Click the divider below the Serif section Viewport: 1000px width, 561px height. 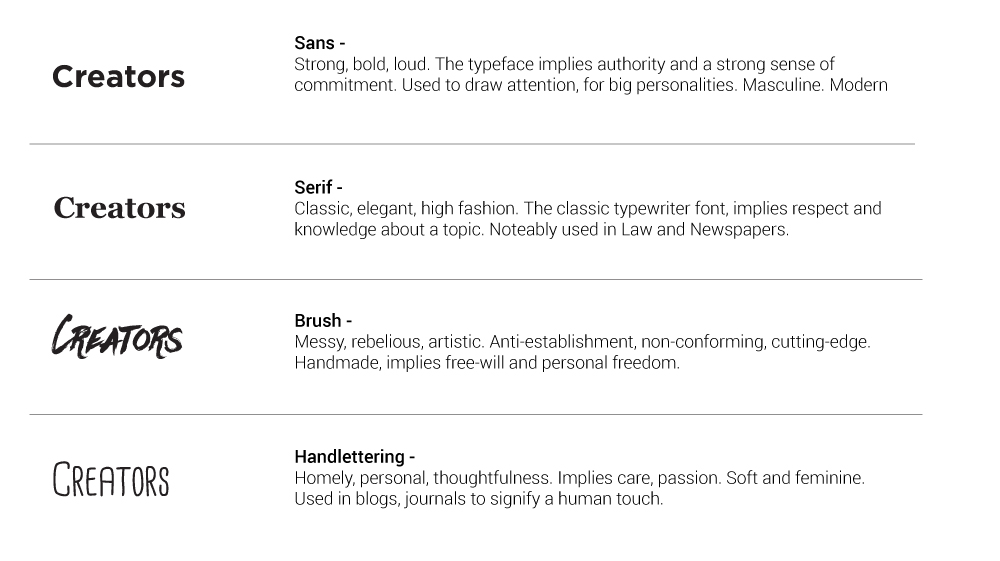pos(476,279)
